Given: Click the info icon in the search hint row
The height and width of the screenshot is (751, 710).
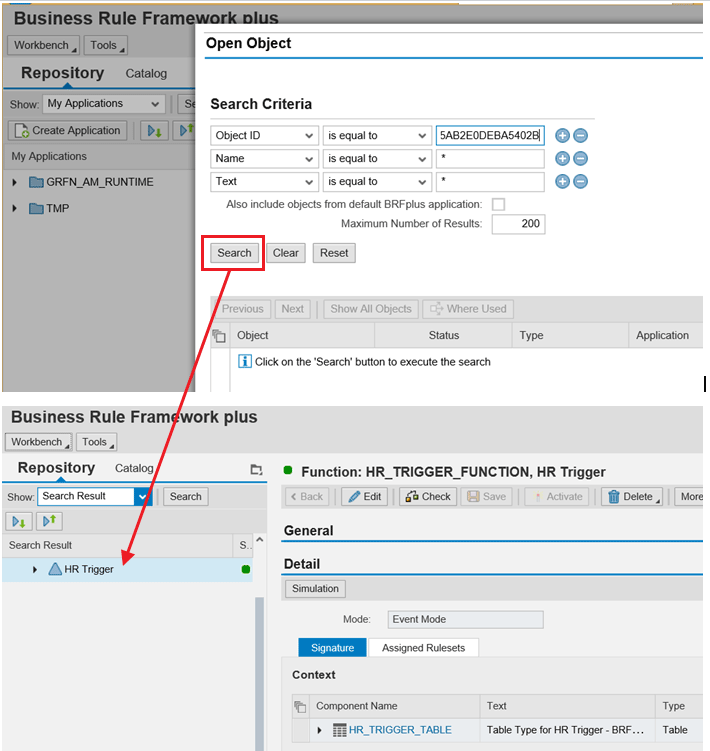Looking at the screenshot, I should pos(244,361).
